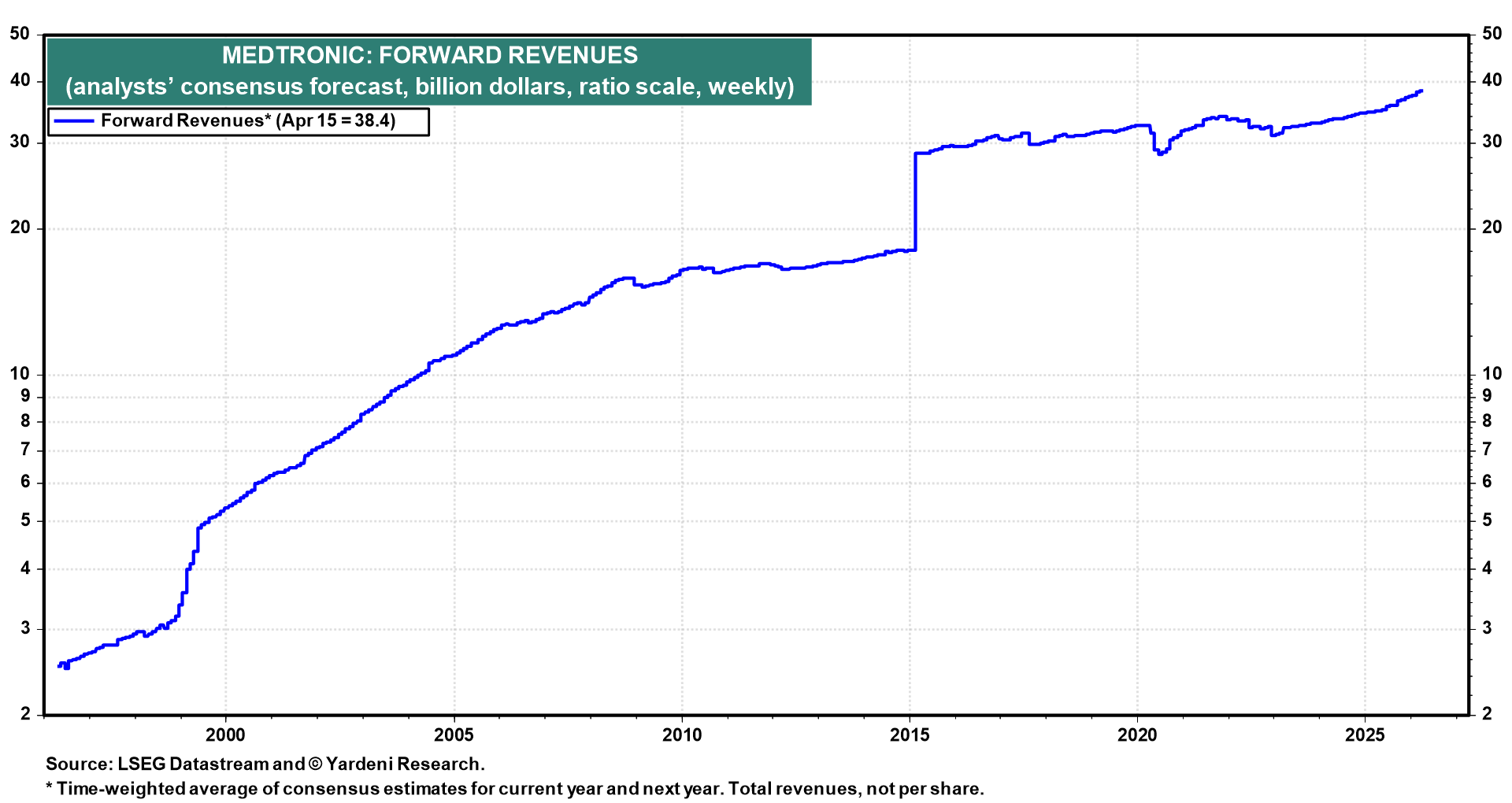
Task: Click the 2010 x-axis year label
Action: (x=681, y=735)
